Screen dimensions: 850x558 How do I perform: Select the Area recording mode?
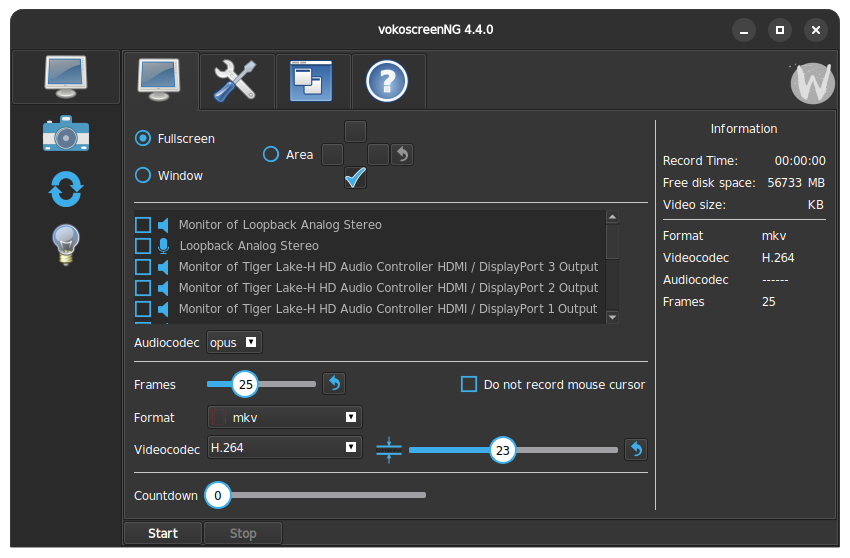pyautogui.click(x=271, y=154)
